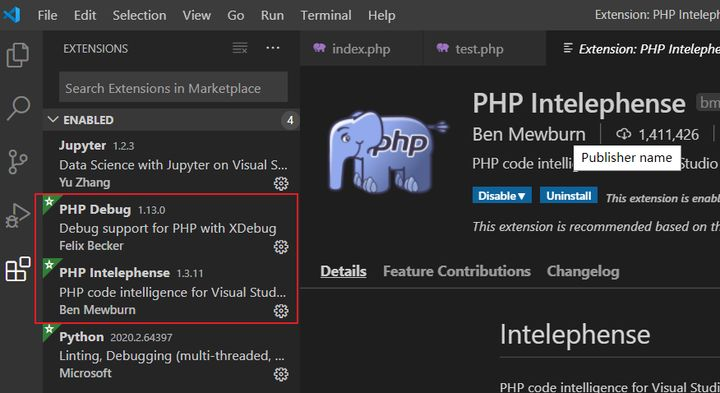Open the manage gear for PHP Debug
The image size is (720, 393).
click(281, 247)
